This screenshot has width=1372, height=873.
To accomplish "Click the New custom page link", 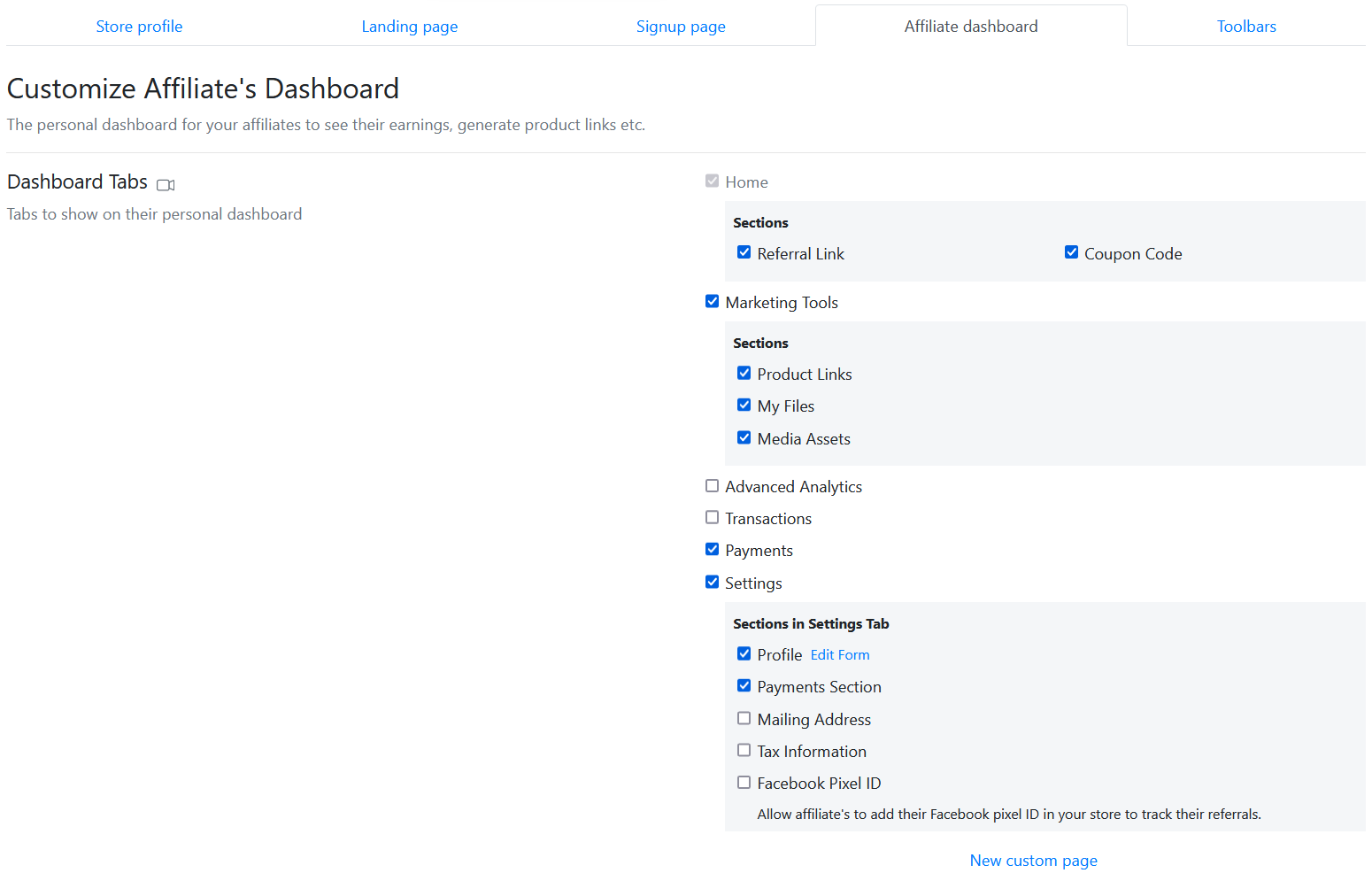I will tap(1033, 861).
